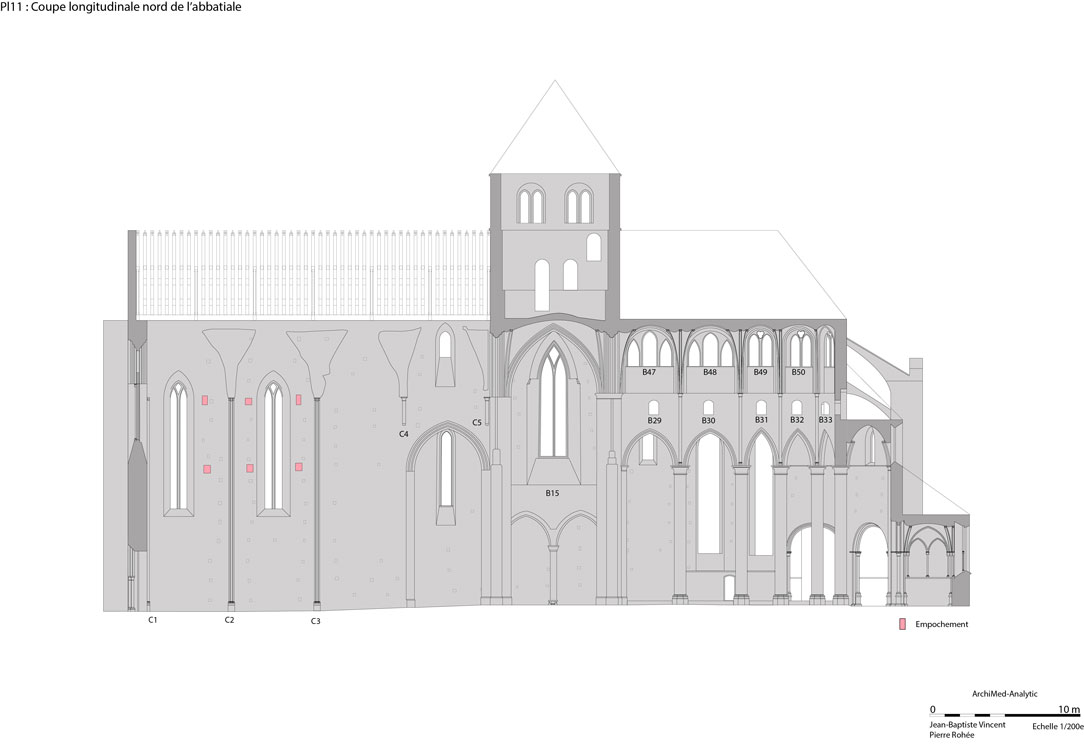This screenshot has height=750, width=1084.
Task: Click the Echelle 1/200e scale text
Action: coord(1056,725)
